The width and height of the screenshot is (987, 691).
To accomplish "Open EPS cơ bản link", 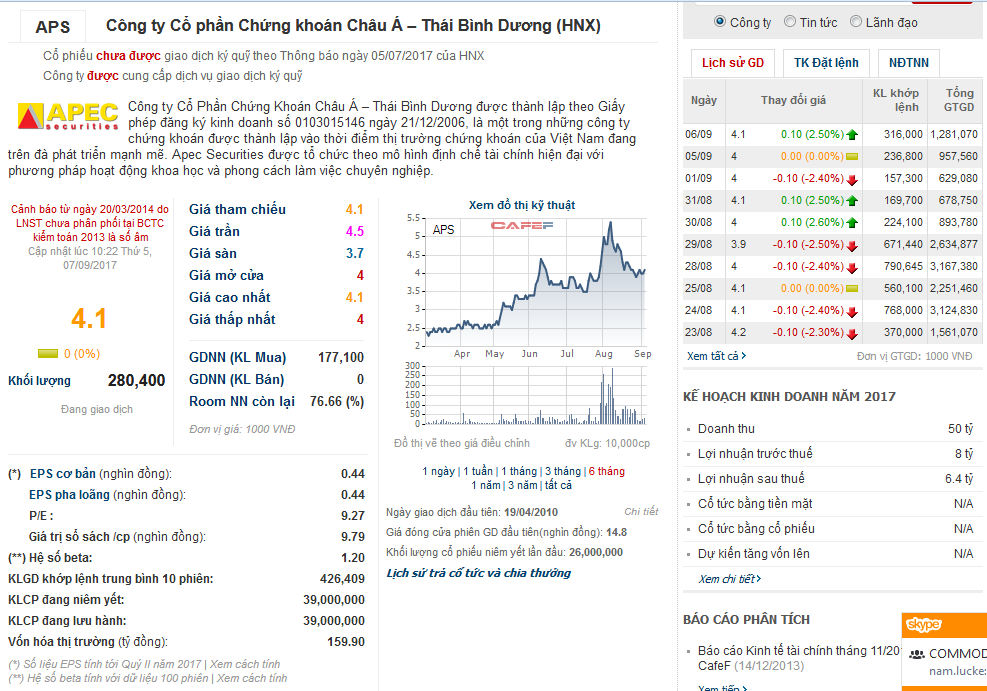I will [63, 474].
